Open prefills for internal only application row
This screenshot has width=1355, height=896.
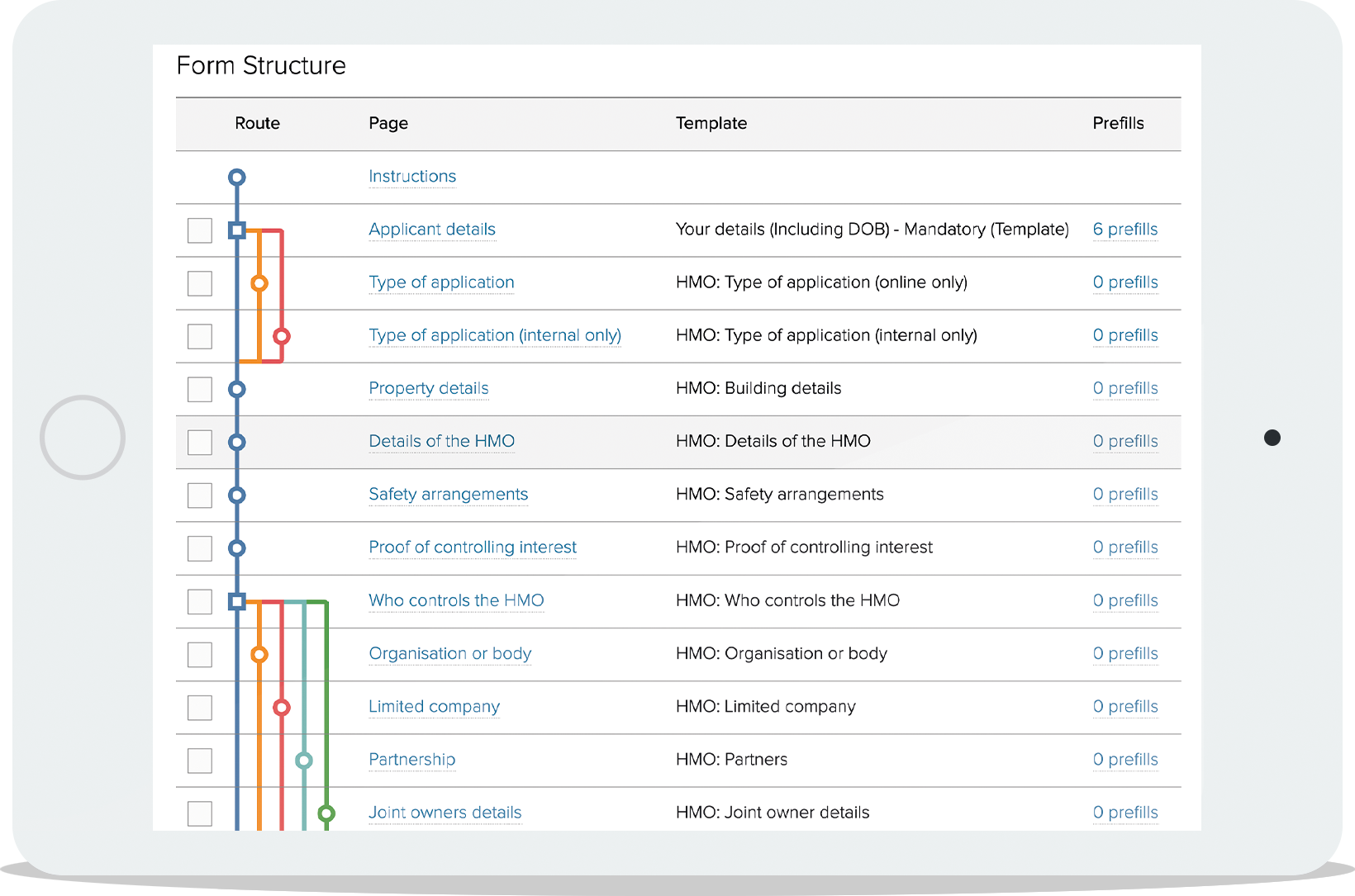[1125, 335]
